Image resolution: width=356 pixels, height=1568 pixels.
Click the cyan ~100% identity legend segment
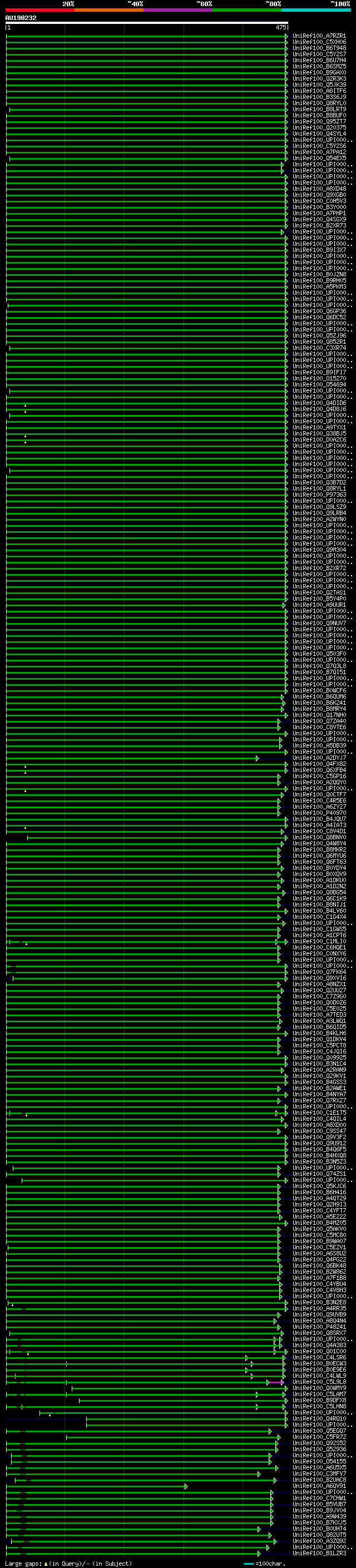tap(316, 10)
